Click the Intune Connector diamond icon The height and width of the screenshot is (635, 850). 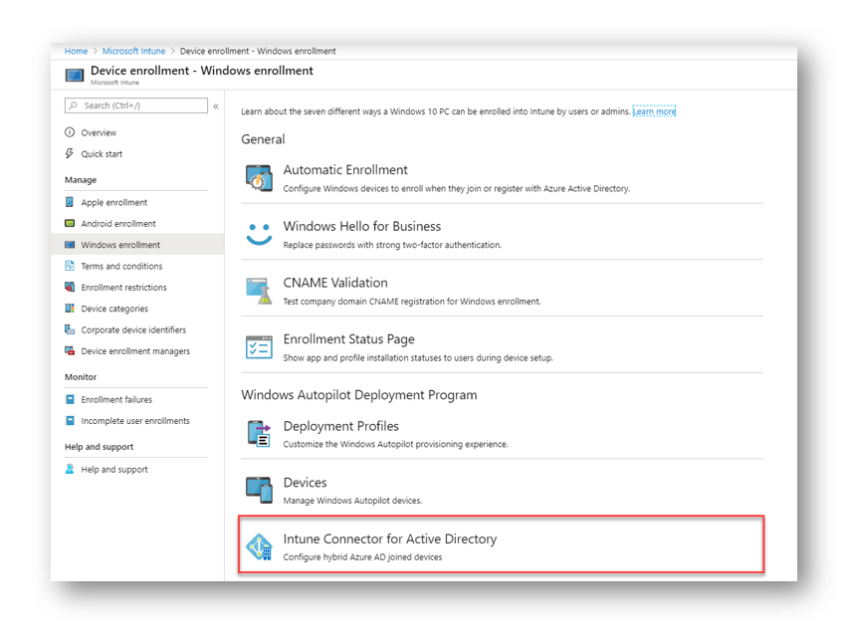[259, 547]
